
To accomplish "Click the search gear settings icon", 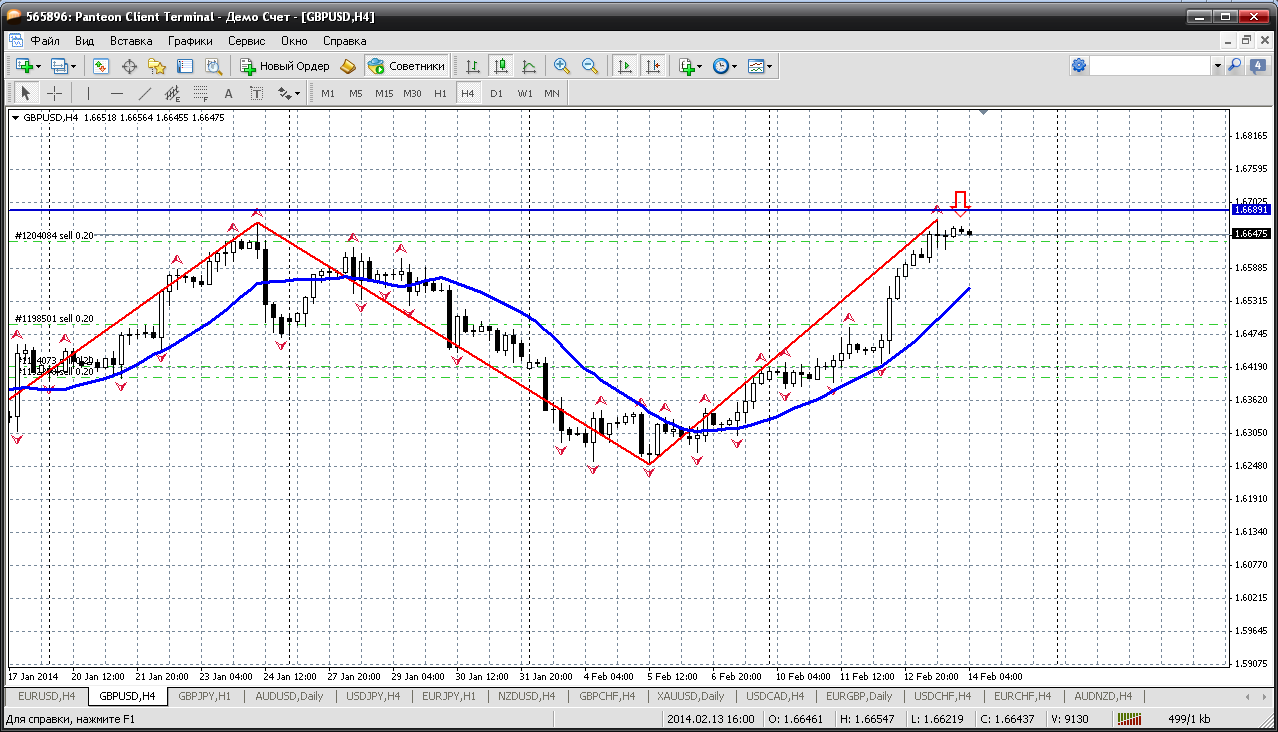I will click(x=1079, y=65).
